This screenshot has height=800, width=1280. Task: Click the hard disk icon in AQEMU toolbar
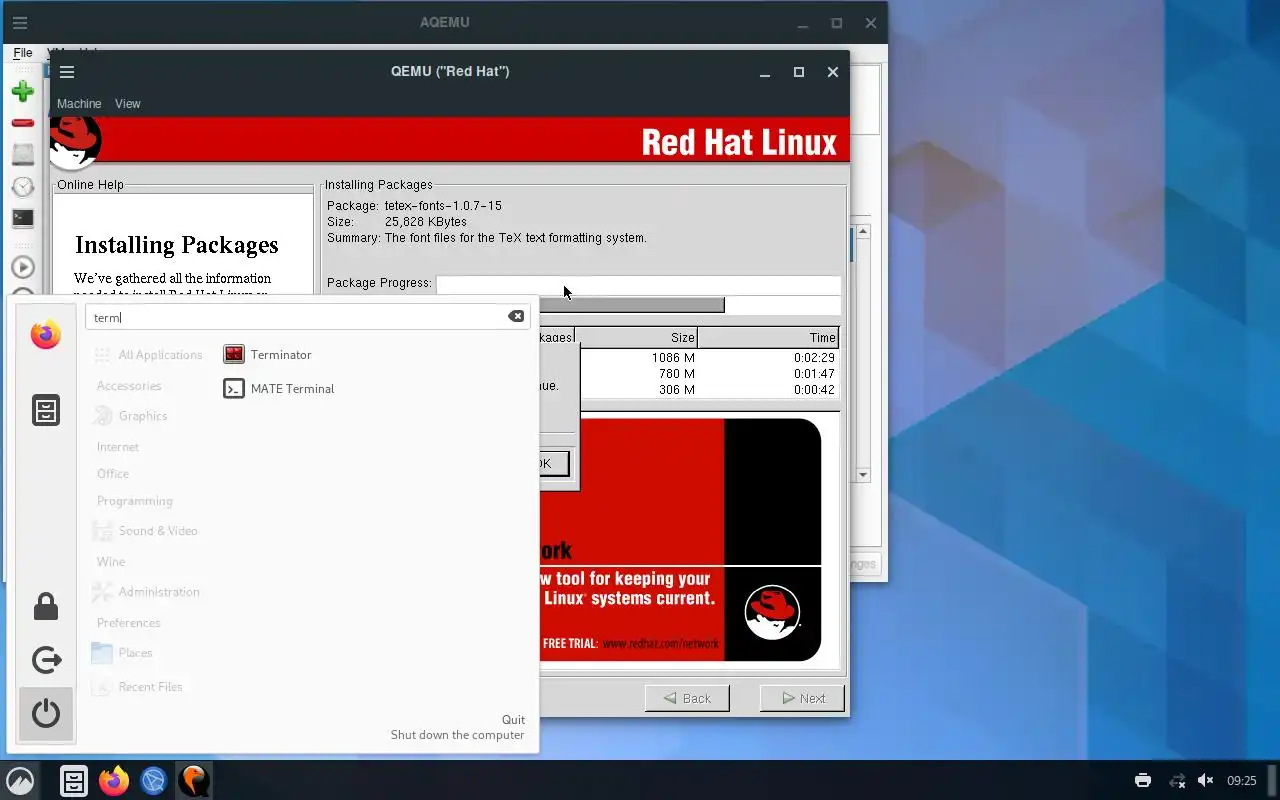[x=22, y=154]
